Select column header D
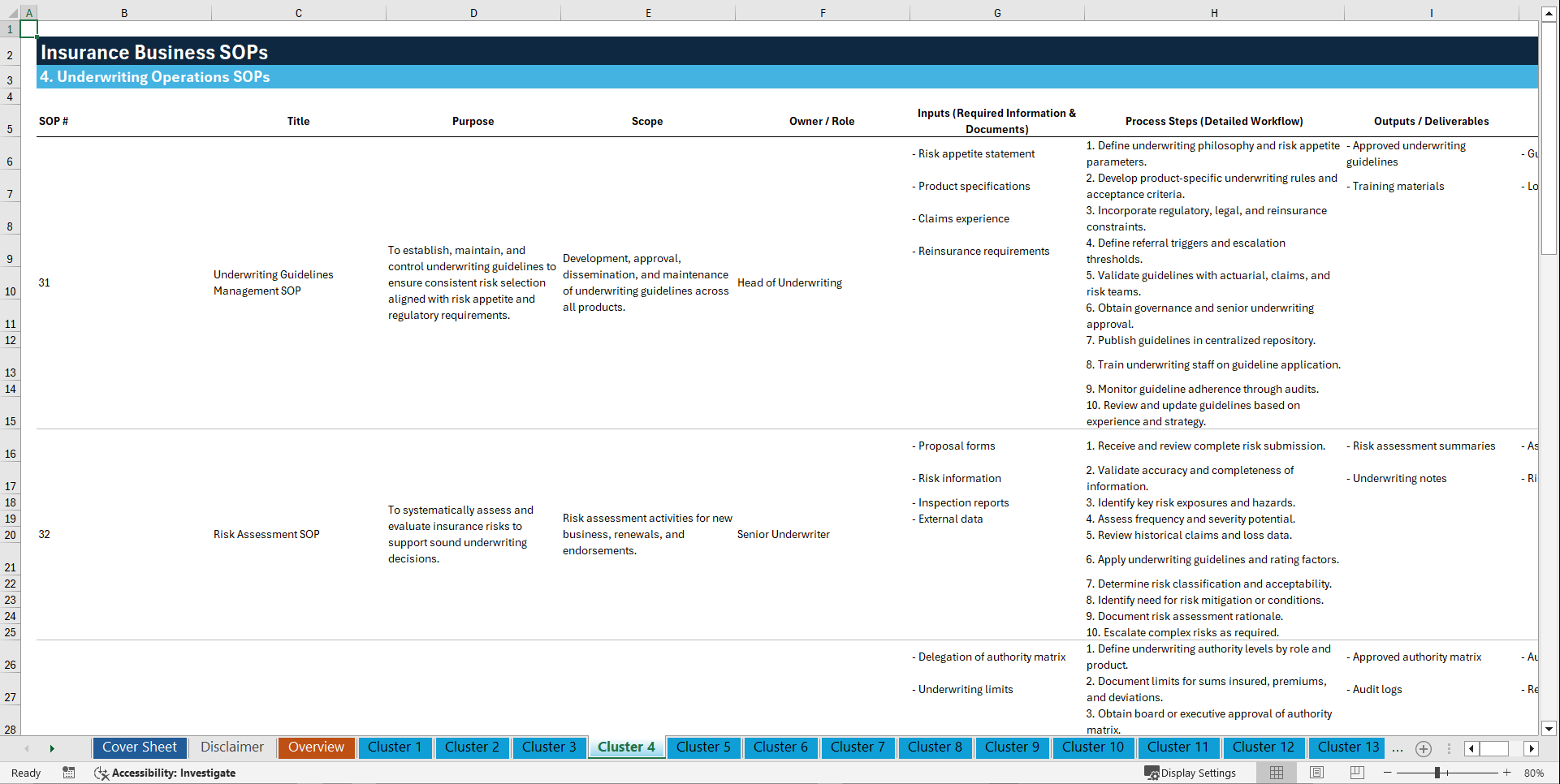The height and width of the screenshot is (784, 1560). tap(473, 12)
